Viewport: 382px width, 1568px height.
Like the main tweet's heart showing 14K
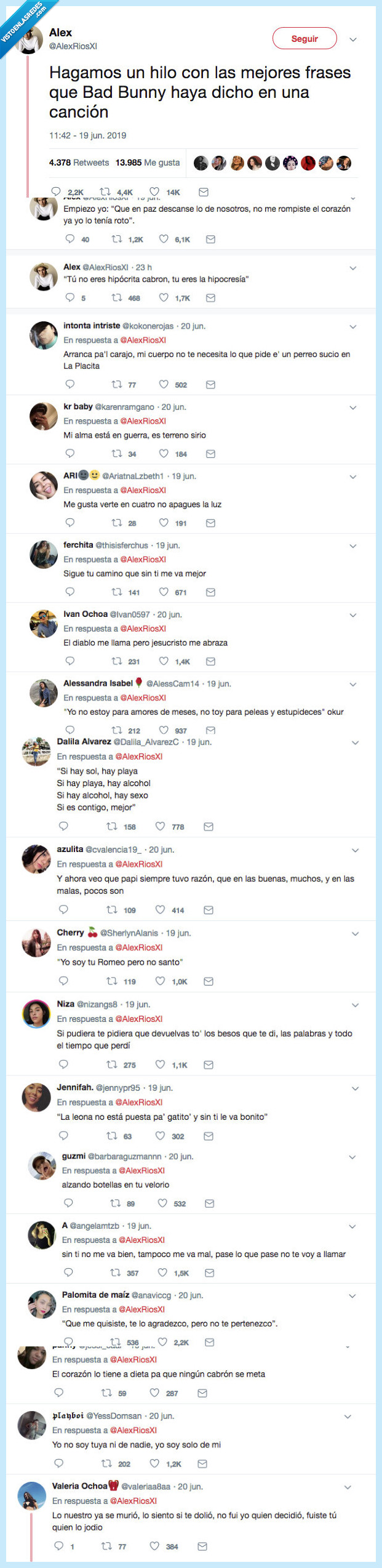(154, 191)
